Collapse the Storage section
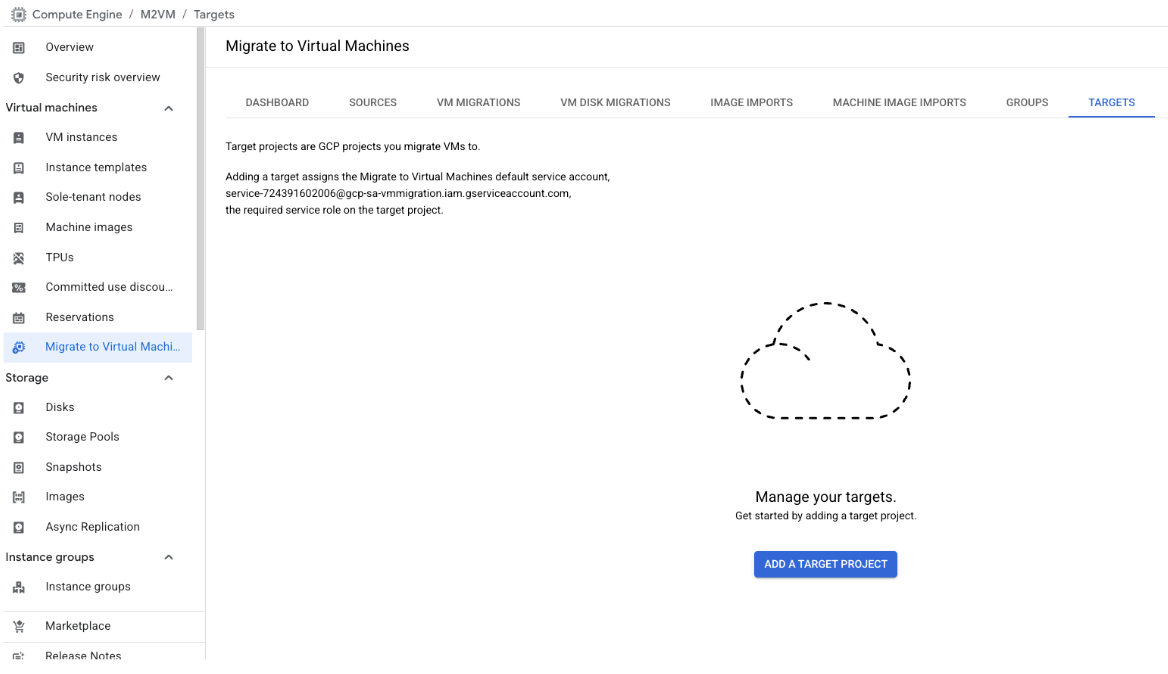Image resolution: width=1168 pixels, height=674 pixels. pos(168,378)
